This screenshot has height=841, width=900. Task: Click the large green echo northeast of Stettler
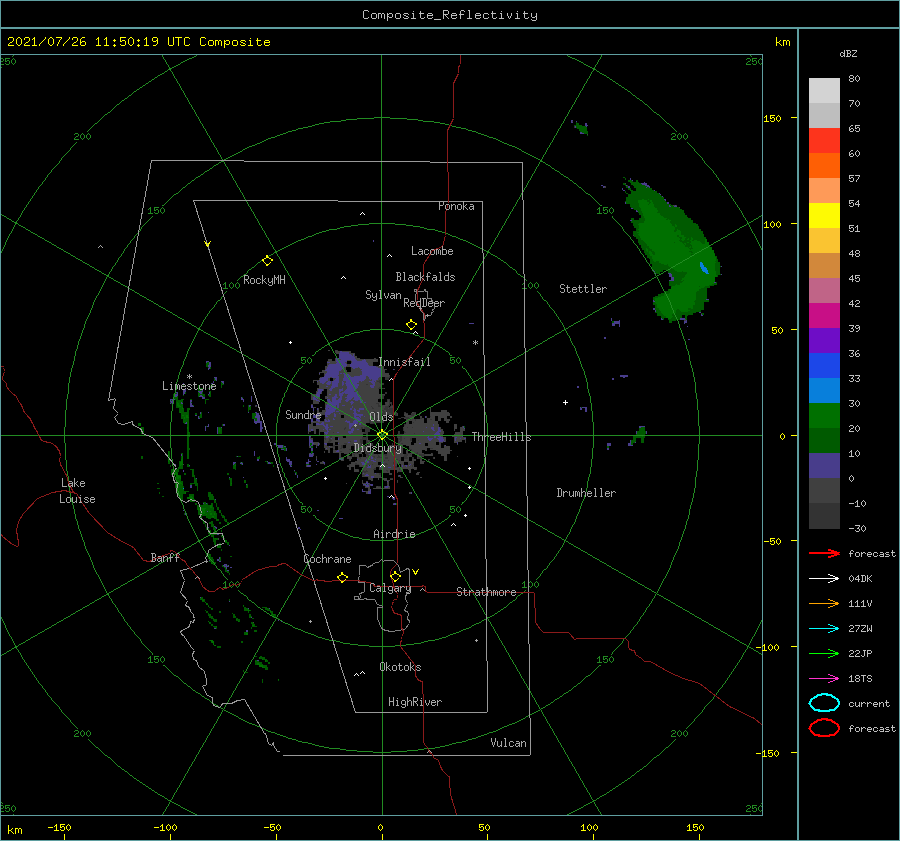pyautogui.click(x=674, y=250)
